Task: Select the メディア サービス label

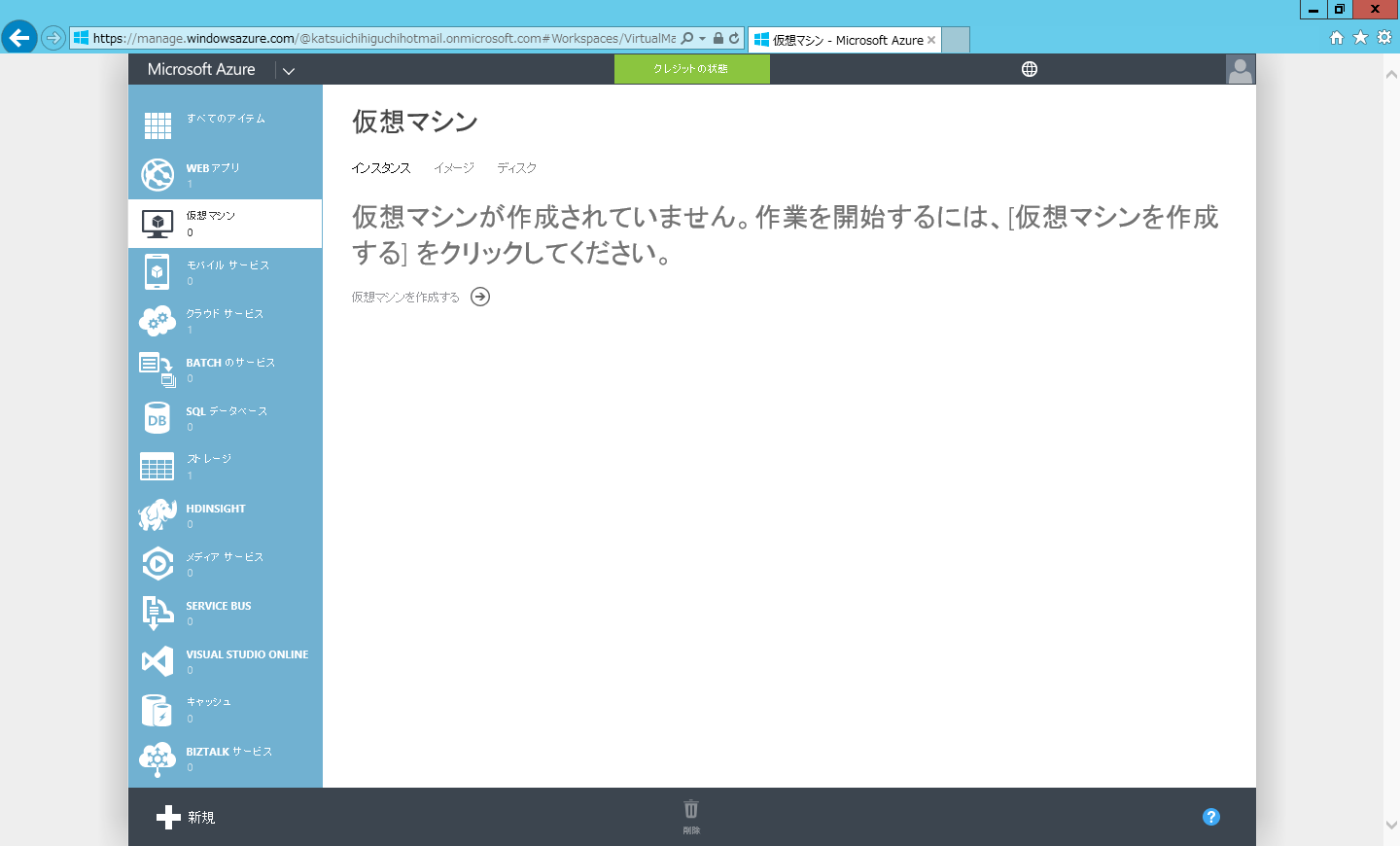Action: 225,557
